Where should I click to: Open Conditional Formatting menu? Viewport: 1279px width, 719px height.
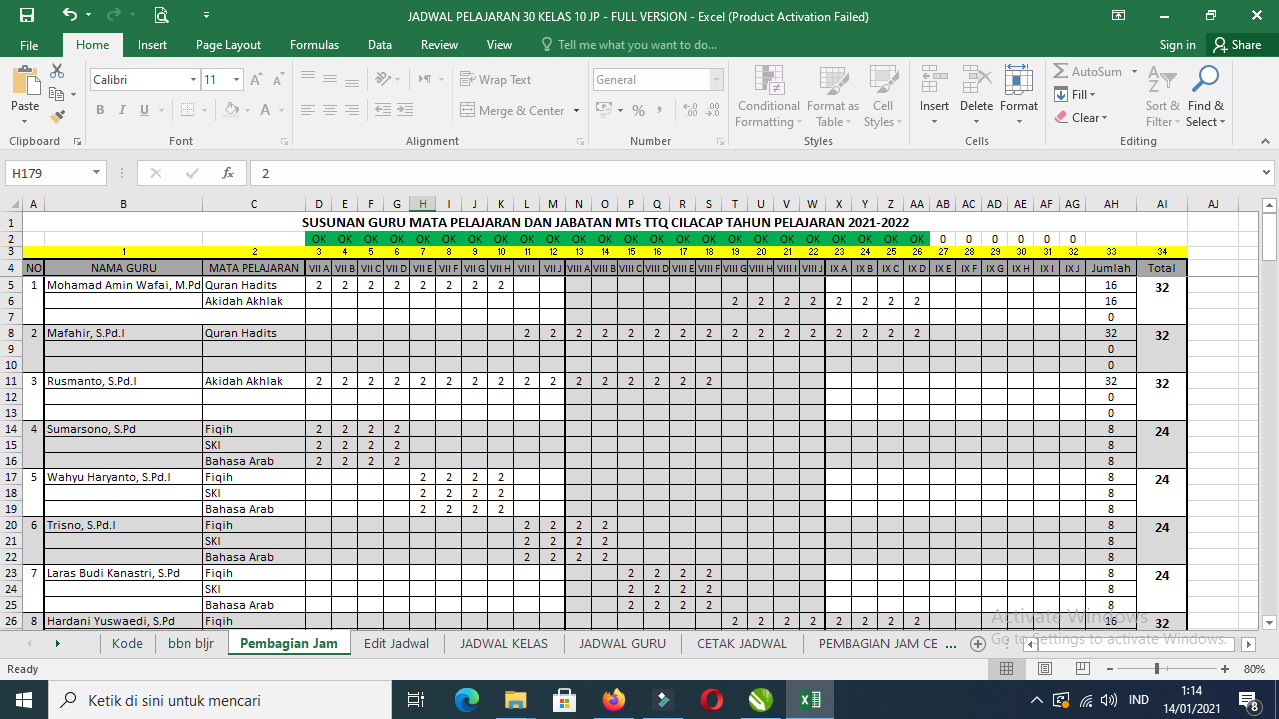768,97
